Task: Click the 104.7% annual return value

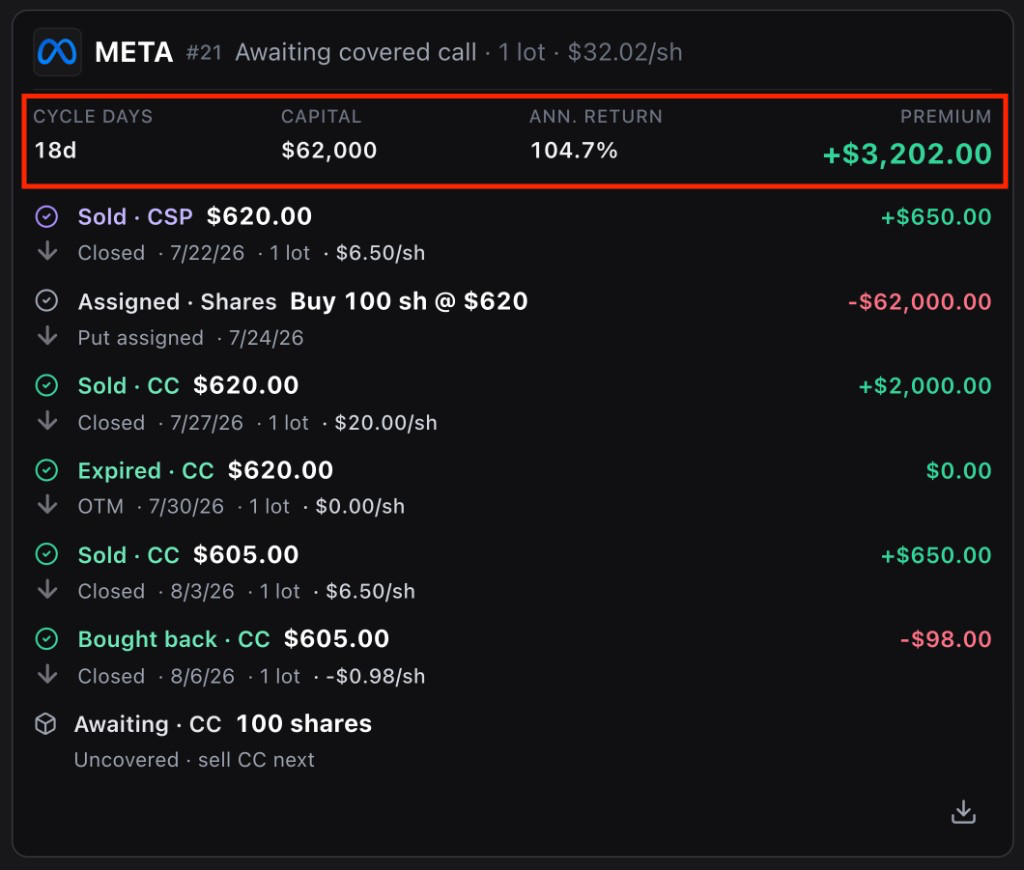Action: [574, 151]
